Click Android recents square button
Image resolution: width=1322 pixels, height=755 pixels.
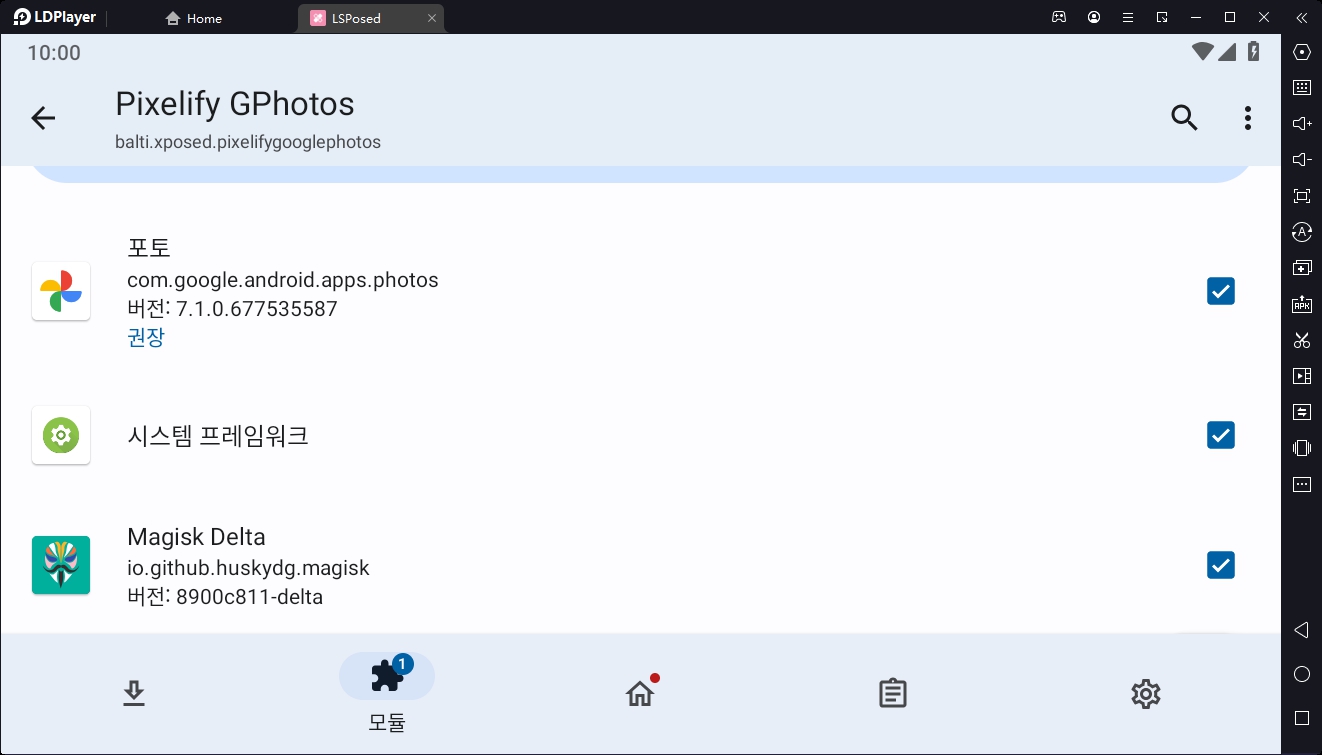click(1301, 718)
